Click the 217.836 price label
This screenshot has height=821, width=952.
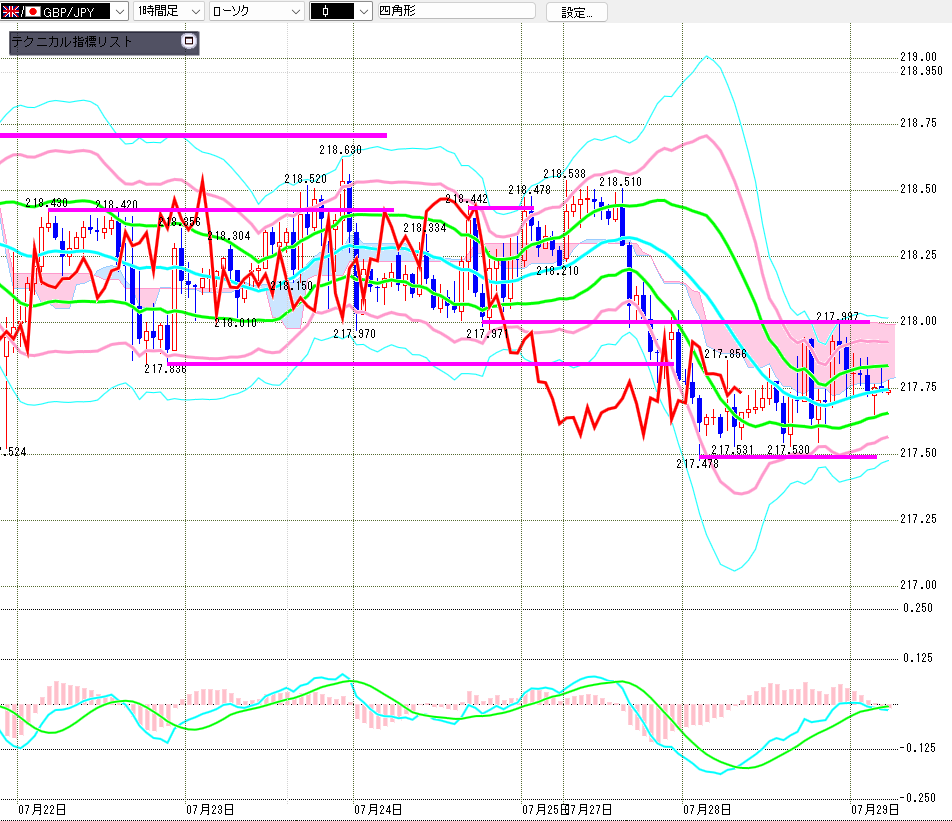click(165, 369)
